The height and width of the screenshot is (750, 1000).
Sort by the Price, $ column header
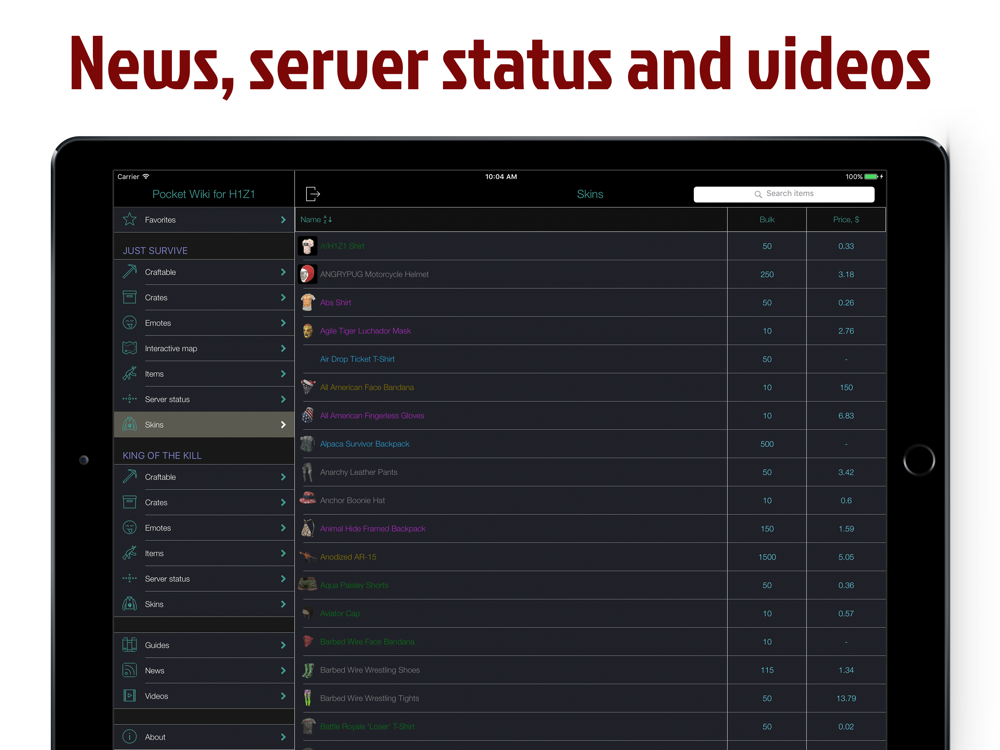pos(846,219)
